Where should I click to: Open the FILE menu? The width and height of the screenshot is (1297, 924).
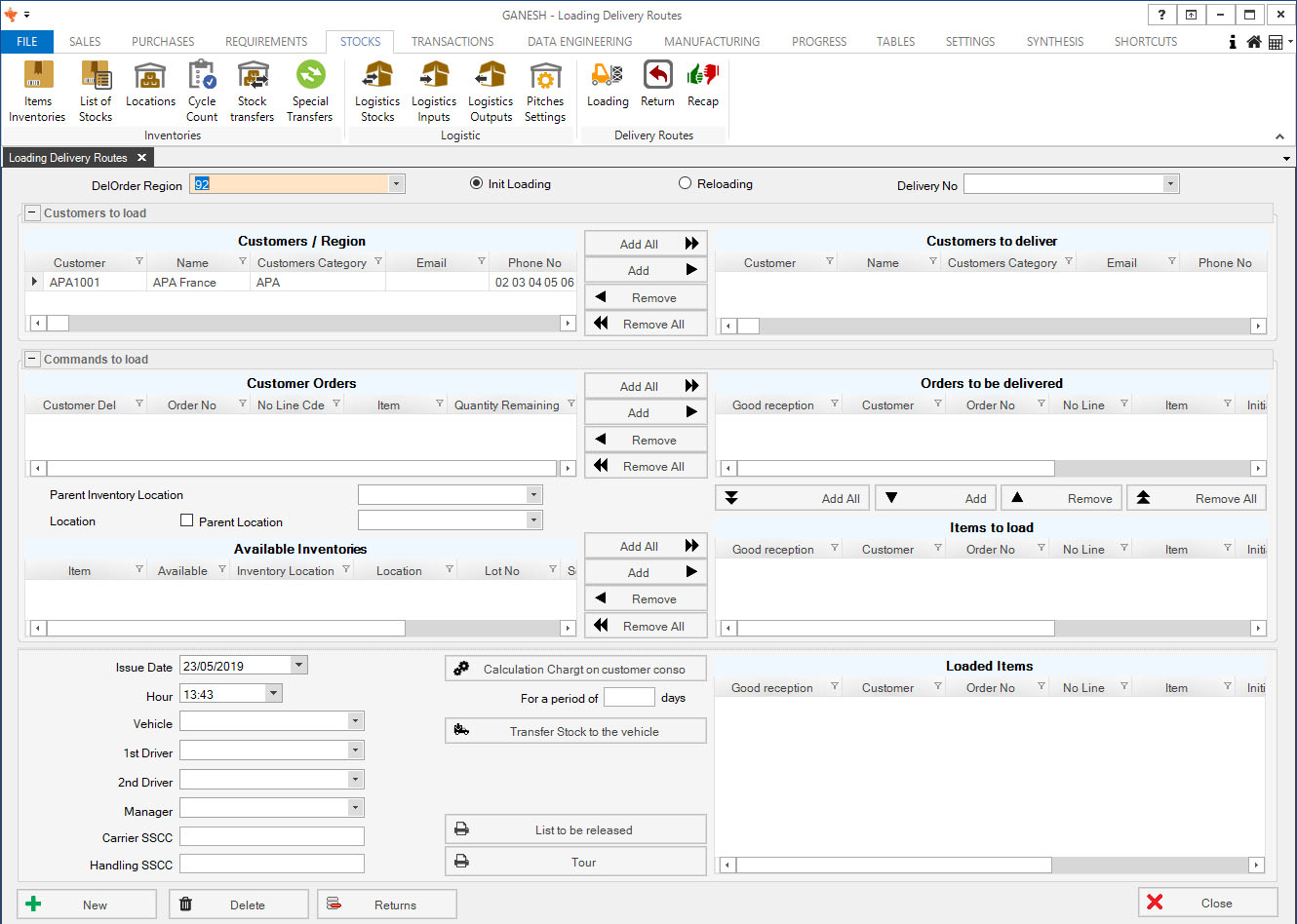pyautogui.click(x=27, y=42)
